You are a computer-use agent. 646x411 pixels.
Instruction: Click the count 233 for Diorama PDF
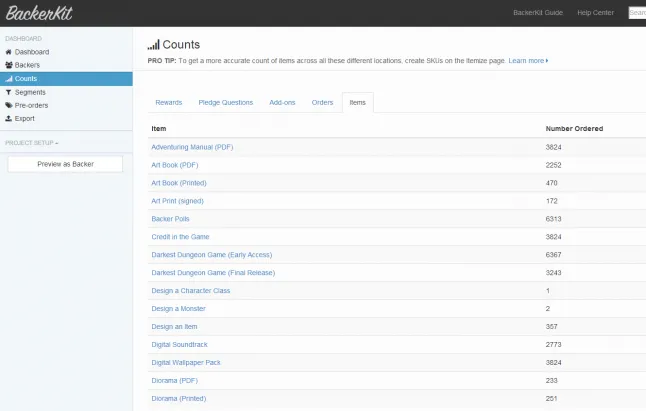coord(551,381)
